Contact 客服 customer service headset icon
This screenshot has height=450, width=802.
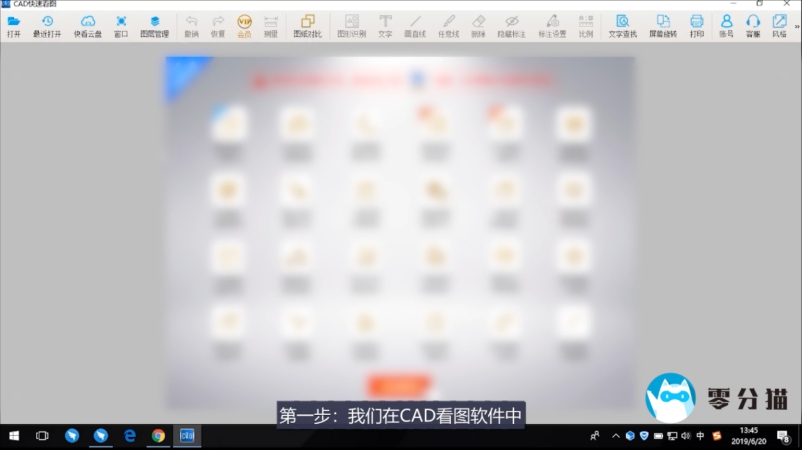tap(753, 26)
